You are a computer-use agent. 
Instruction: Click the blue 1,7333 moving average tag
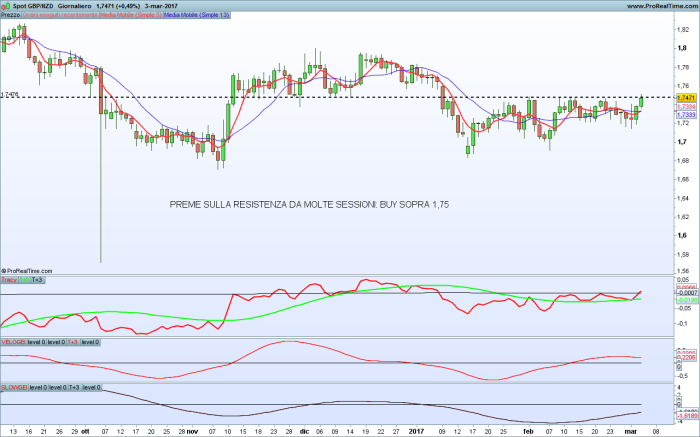click(x=686, y=115)
